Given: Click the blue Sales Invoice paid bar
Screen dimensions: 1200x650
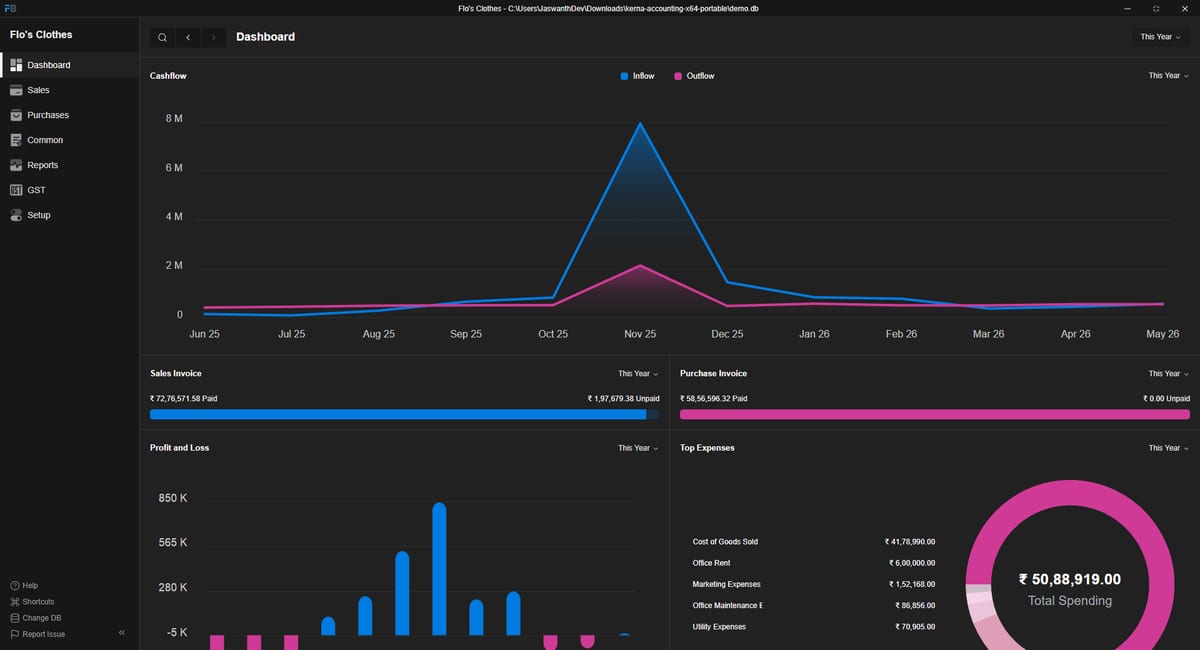Looking at the screenshot, I should point(398,414).
